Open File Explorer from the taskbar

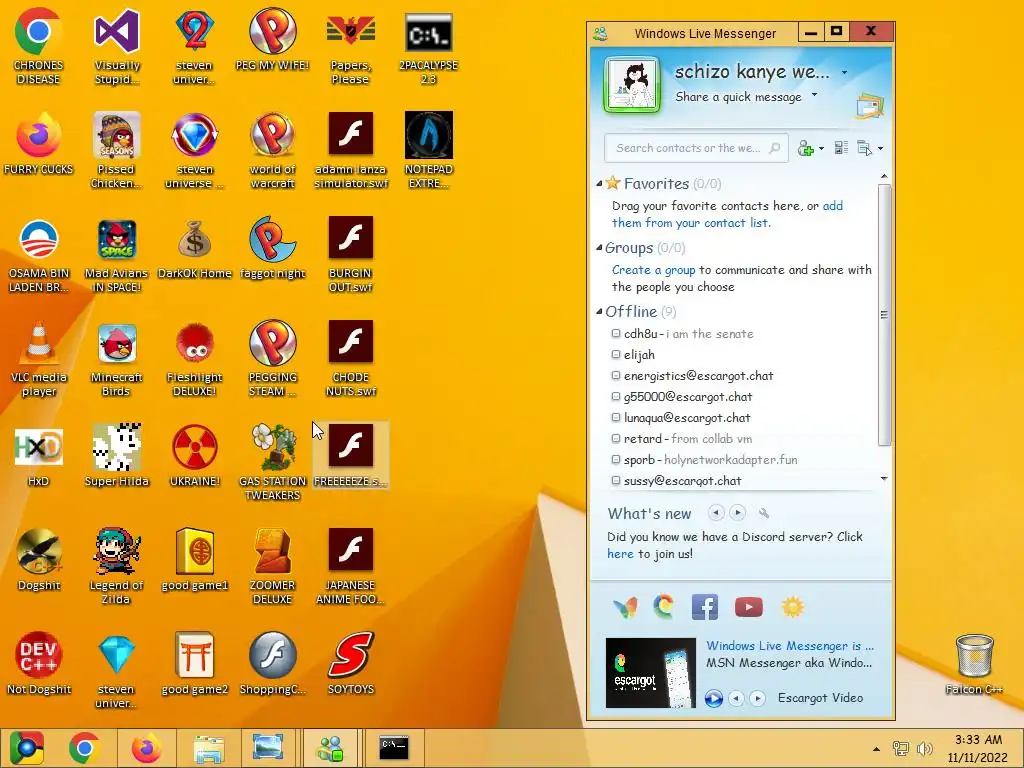[208, 748]
